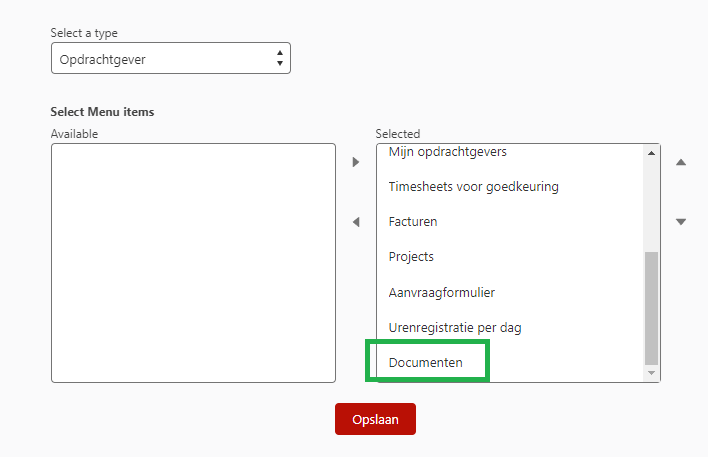Click the Selected list scrollbar up arrow
This screenshot has width=708, height=457.
[x=652, y=153]
